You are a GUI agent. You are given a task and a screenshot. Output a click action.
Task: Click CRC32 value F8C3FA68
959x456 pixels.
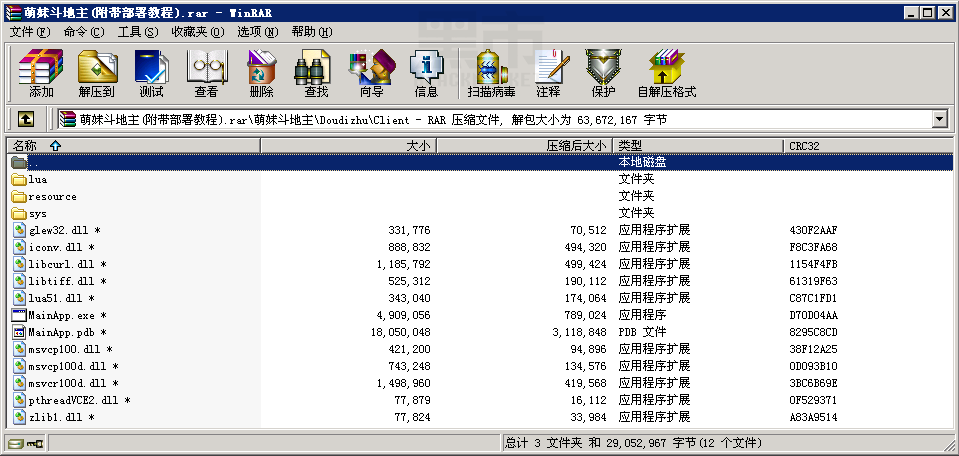813,248
